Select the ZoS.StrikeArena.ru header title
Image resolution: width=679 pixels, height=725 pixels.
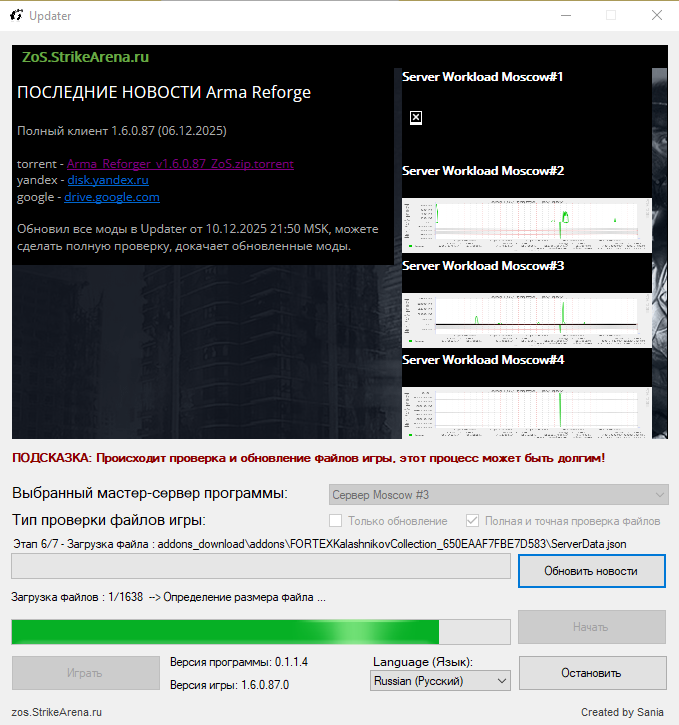click(86, 58)
